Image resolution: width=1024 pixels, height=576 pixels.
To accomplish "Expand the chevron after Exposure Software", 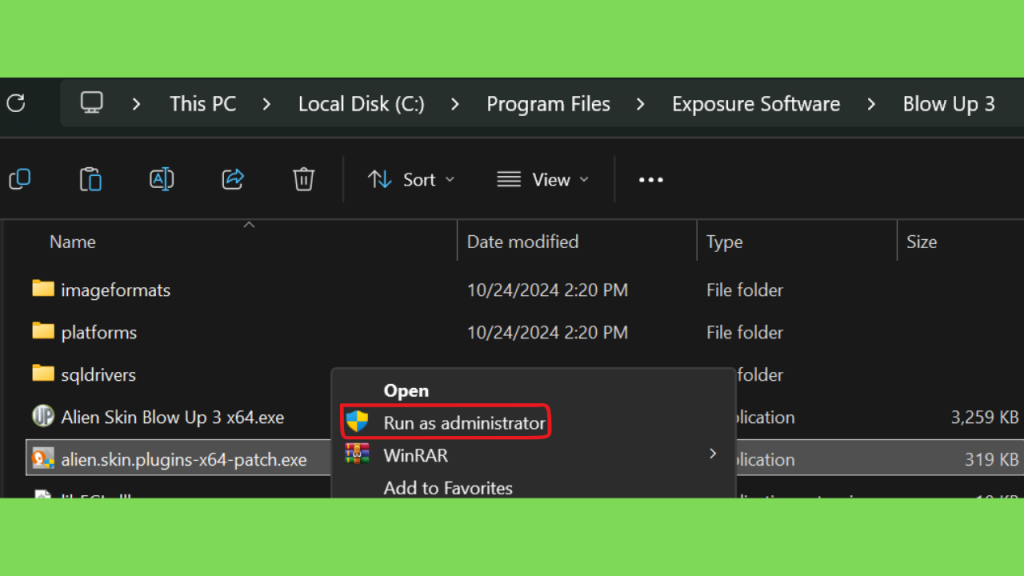I will 871,104.
